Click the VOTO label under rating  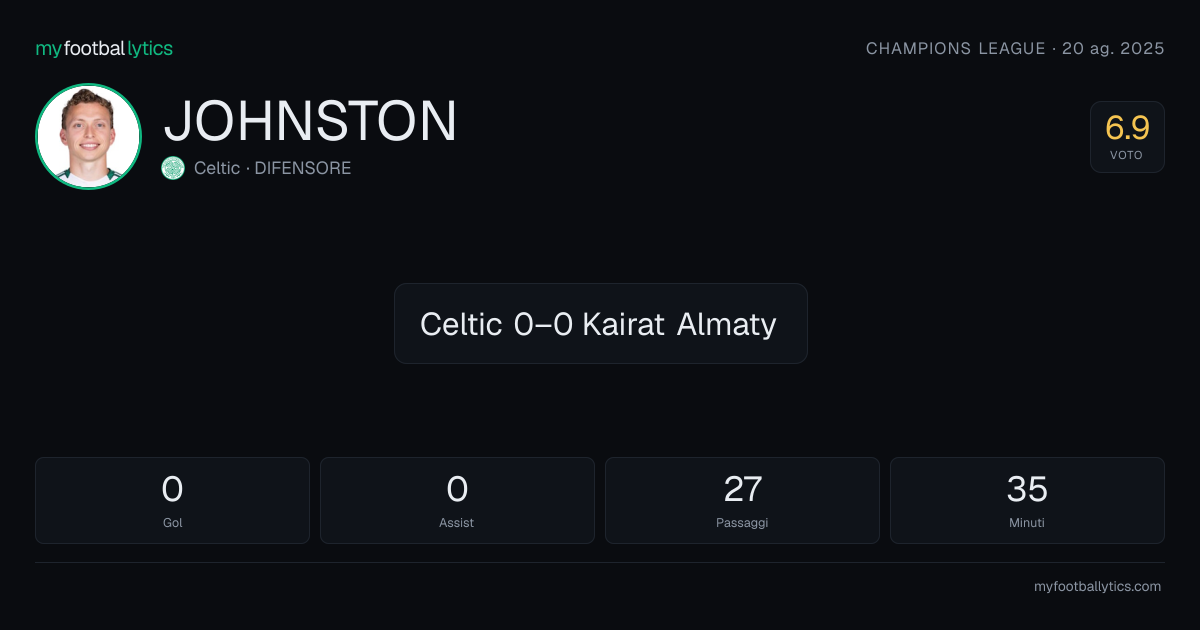pos(1127,156)
